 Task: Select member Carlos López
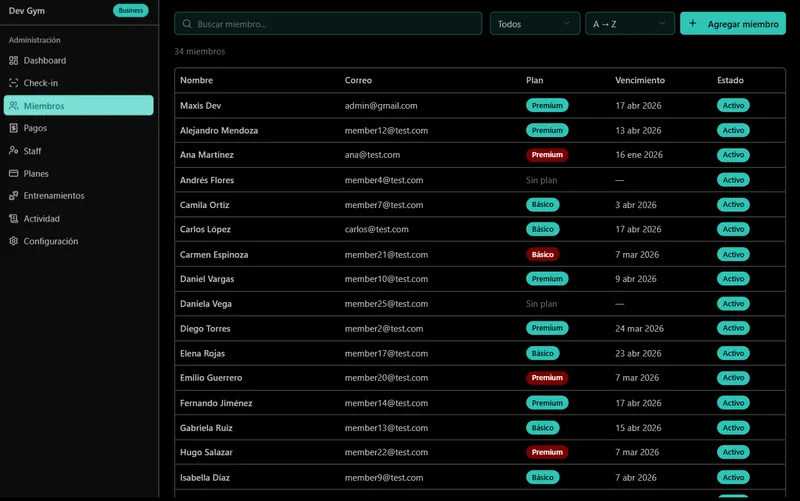click(x=205, y=229)
